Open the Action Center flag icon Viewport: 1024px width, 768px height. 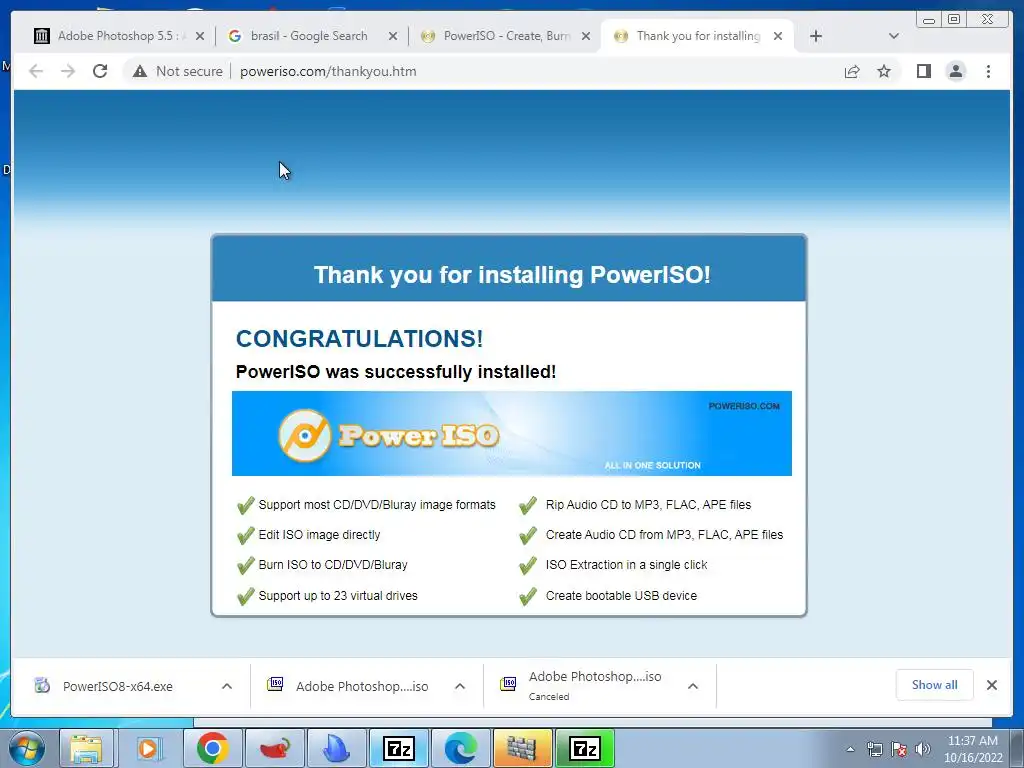click(x=899, y=749)
